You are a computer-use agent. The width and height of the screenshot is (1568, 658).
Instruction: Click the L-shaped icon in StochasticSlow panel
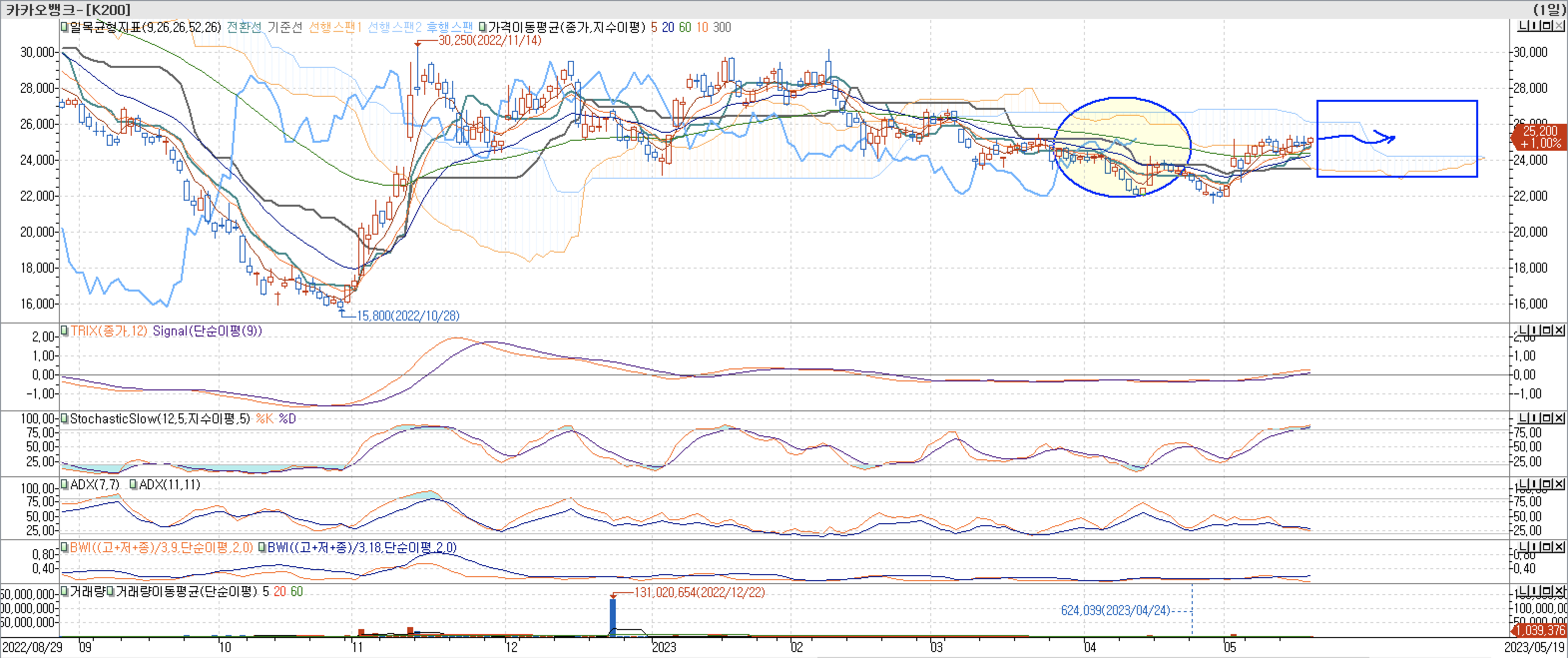point(1524,417)
